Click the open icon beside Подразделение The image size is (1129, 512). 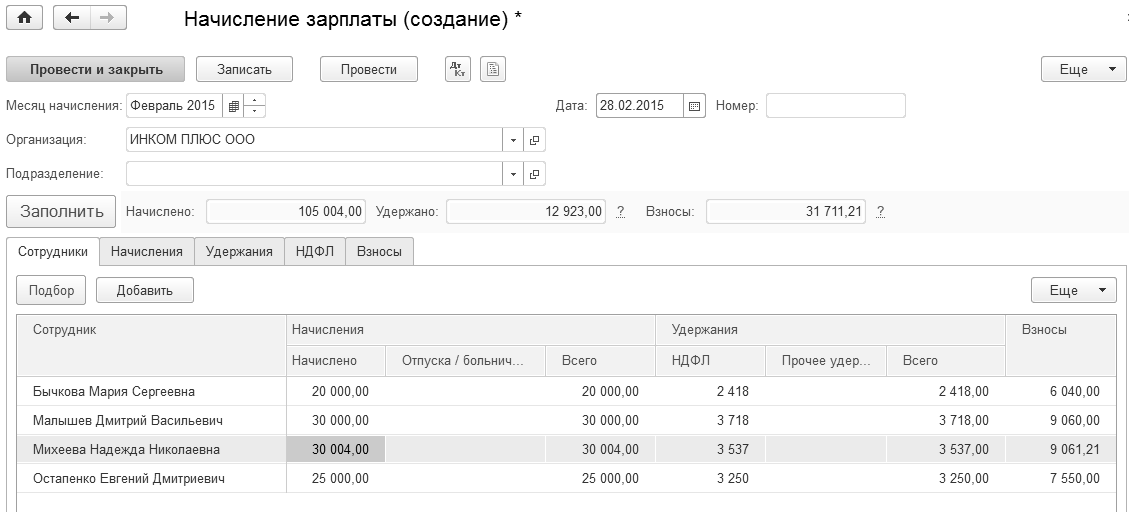coord(535,174)
